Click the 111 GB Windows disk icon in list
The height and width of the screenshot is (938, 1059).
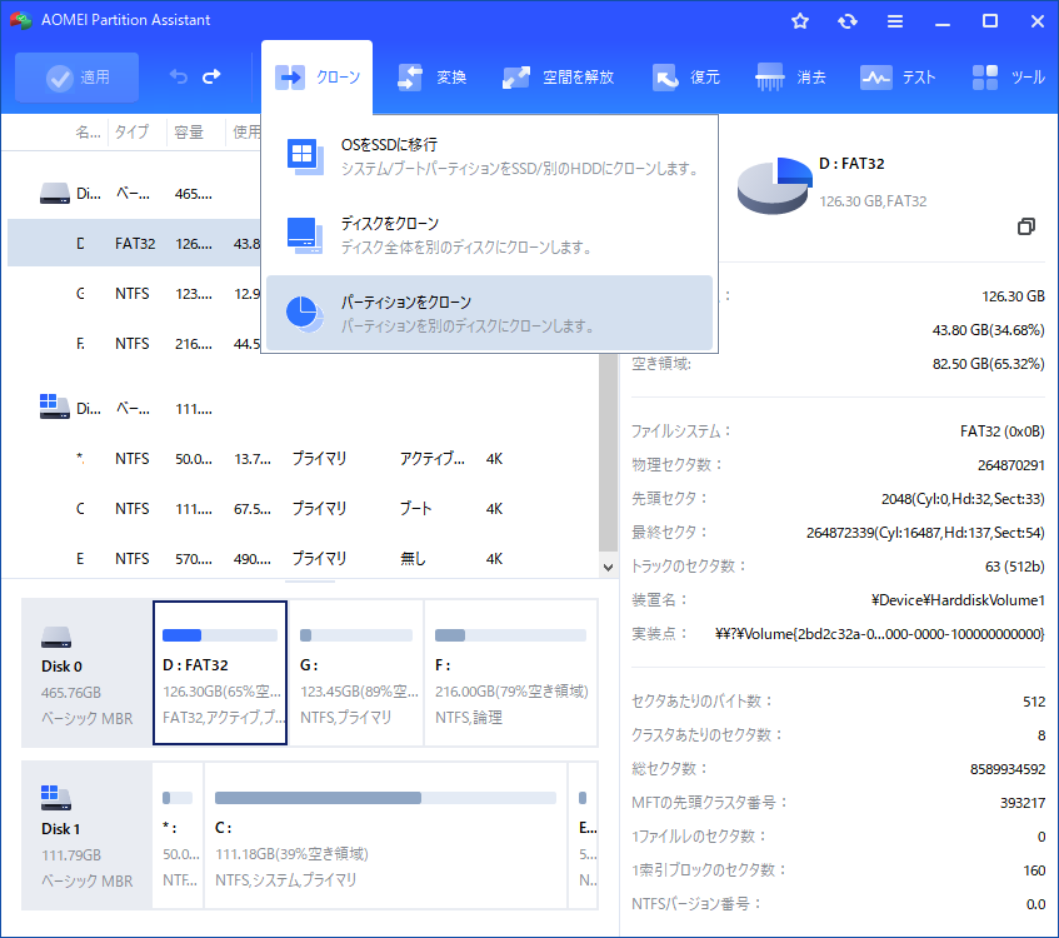[55, 407]
